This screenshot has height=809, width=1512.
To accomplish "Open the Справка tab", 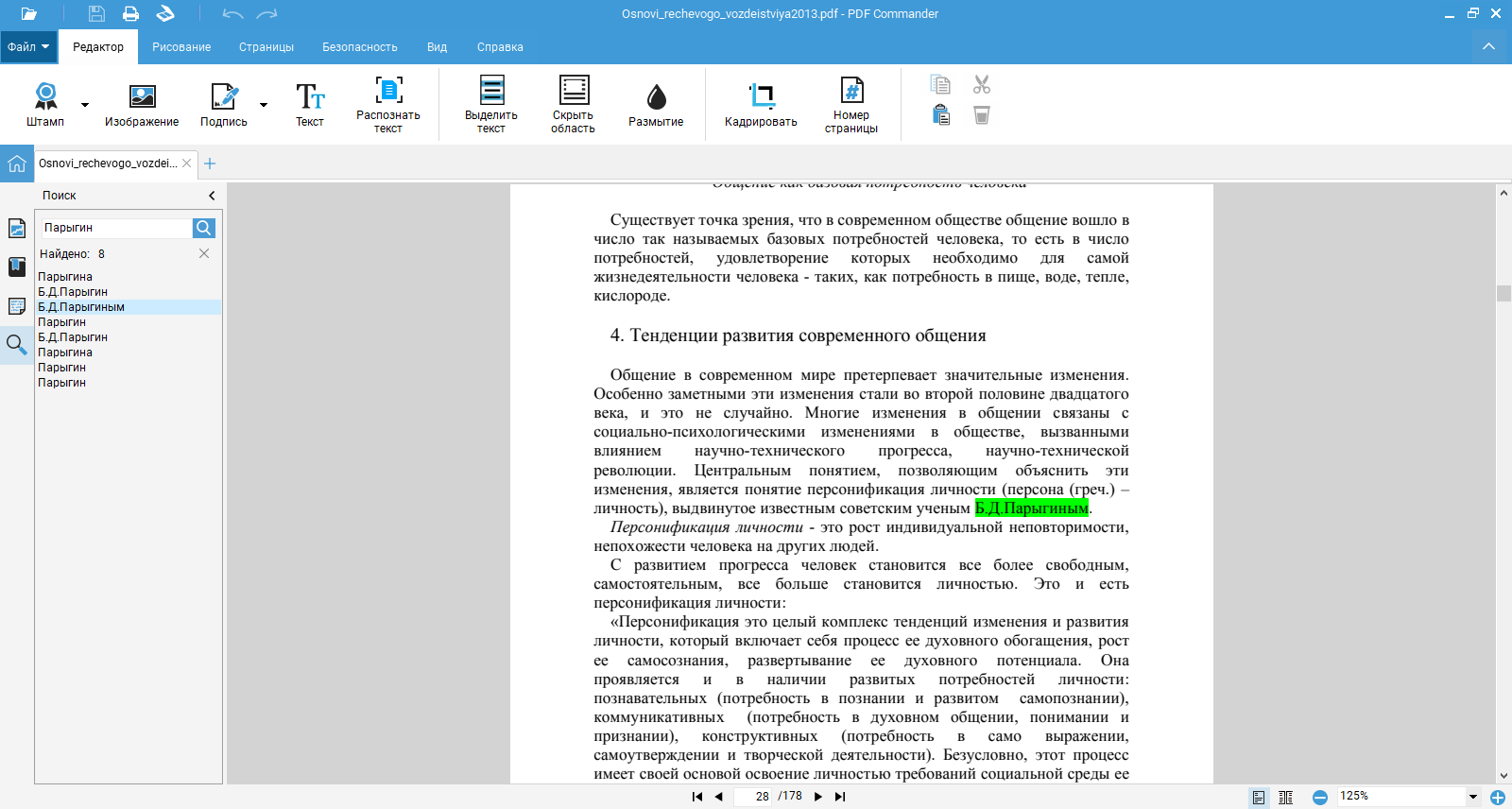I will [x=500, y=46].
